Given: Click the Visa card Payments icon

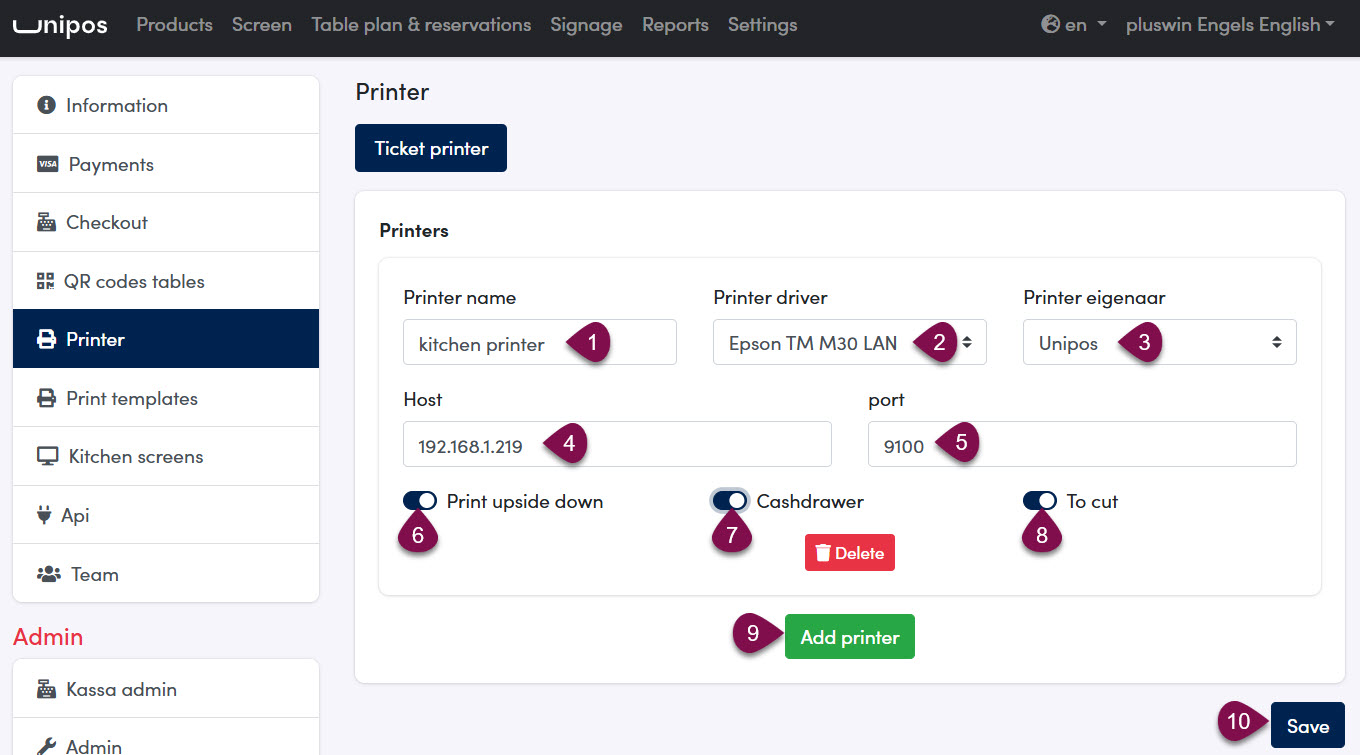Looking at the screenshot, I should (x=47, y=164).
